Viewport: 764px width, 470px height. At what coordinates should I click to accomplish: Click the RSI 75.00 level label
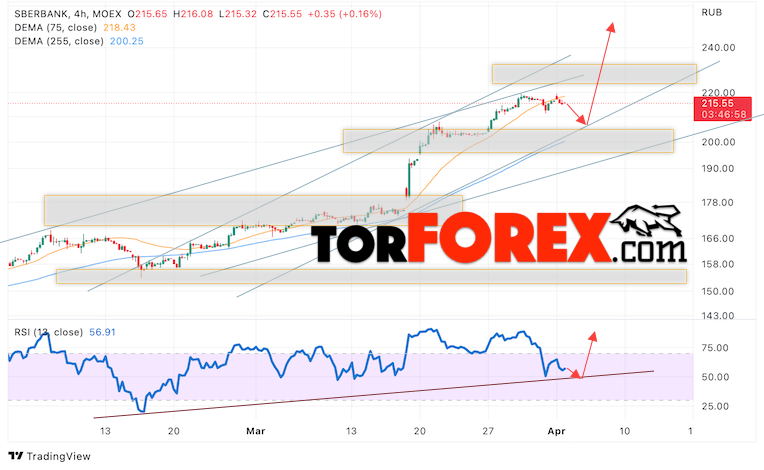click(715, 348)
